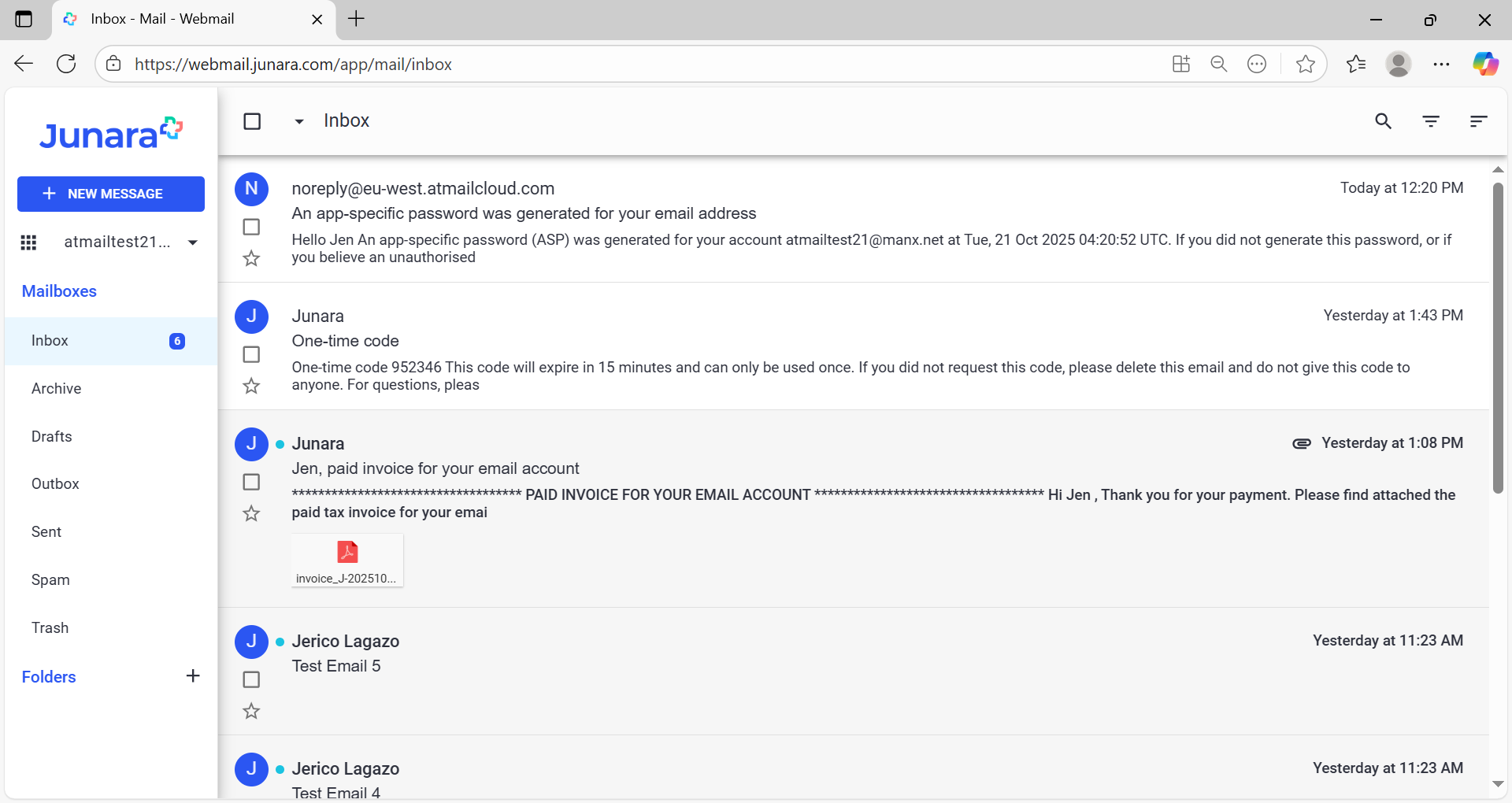Image resolution: width=1512 pixels, height=803 pixels.
Task: Click the scrollbar up arrow
Action: coord(1498,170)
